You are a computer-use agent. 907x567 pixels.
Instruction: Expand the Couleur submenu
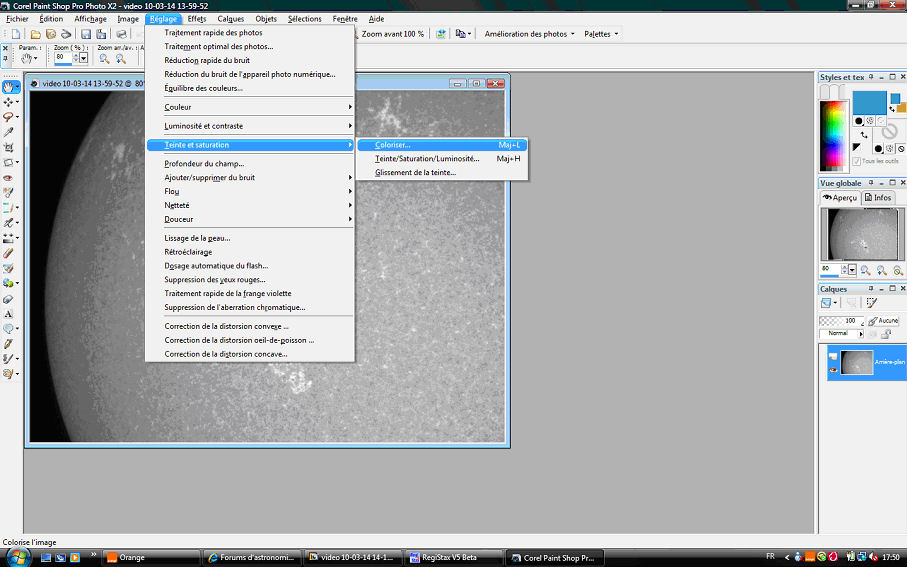(250, 107)
